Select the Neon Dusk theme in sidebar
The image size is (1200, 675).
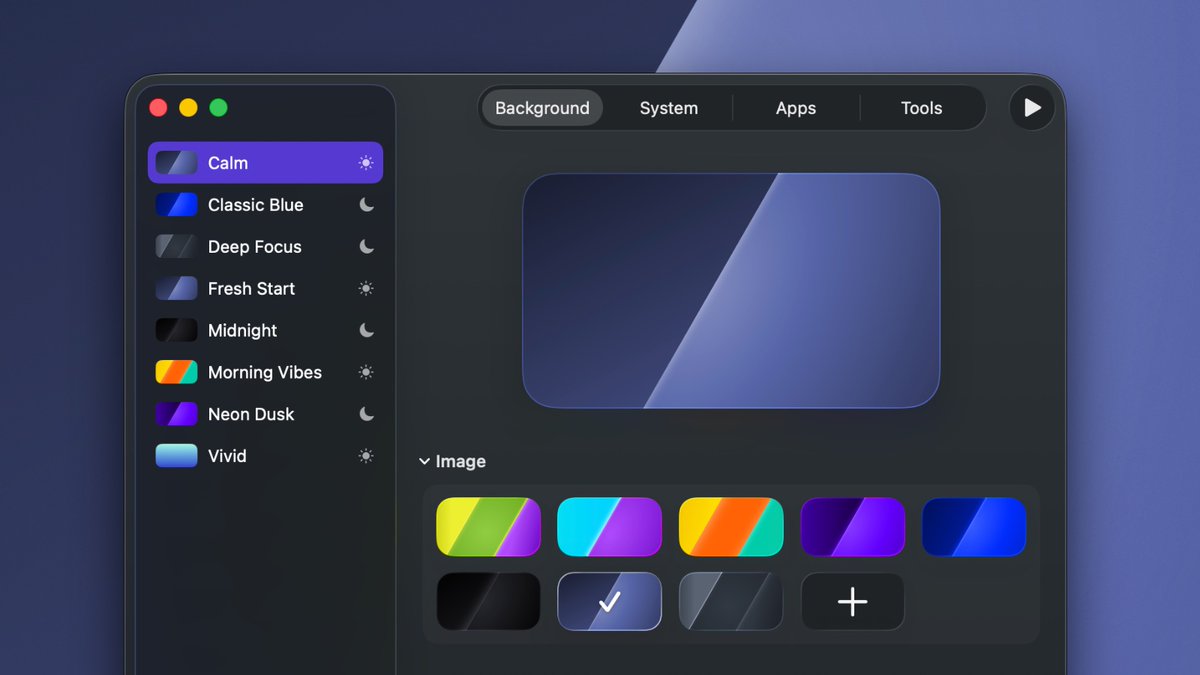(250, 414)
